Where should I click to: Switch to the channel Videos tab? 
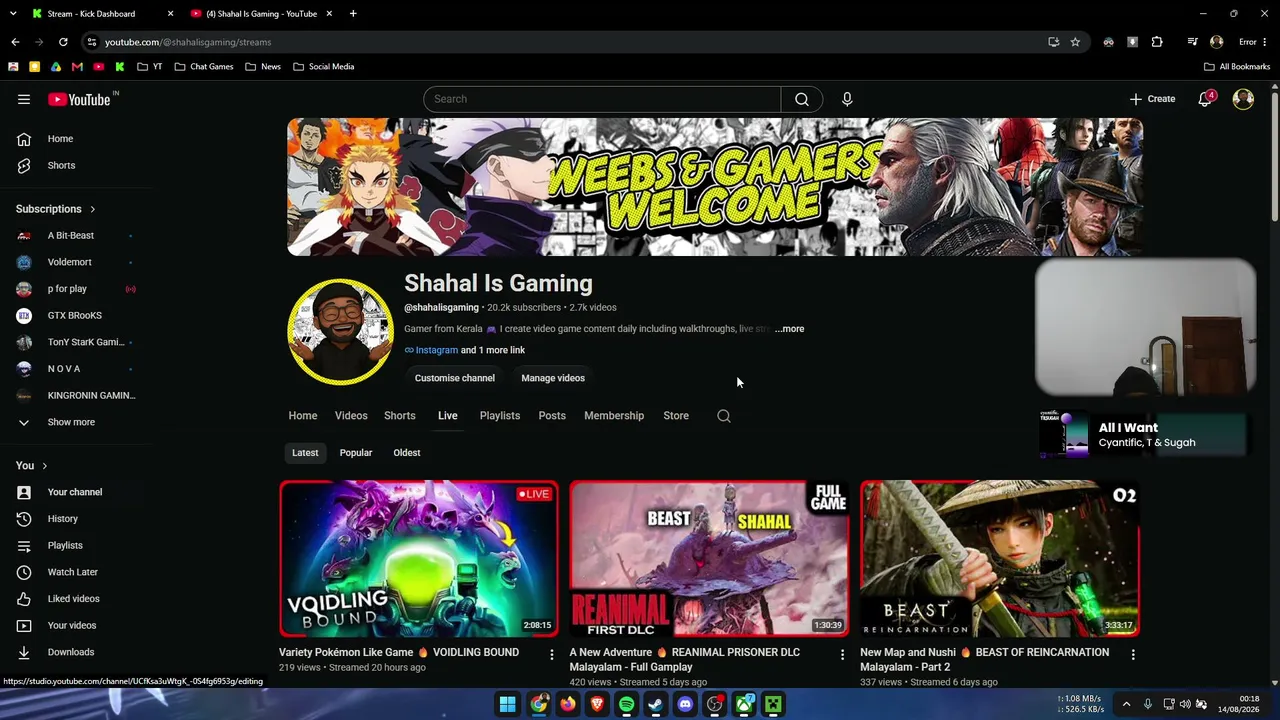(351, 416)
